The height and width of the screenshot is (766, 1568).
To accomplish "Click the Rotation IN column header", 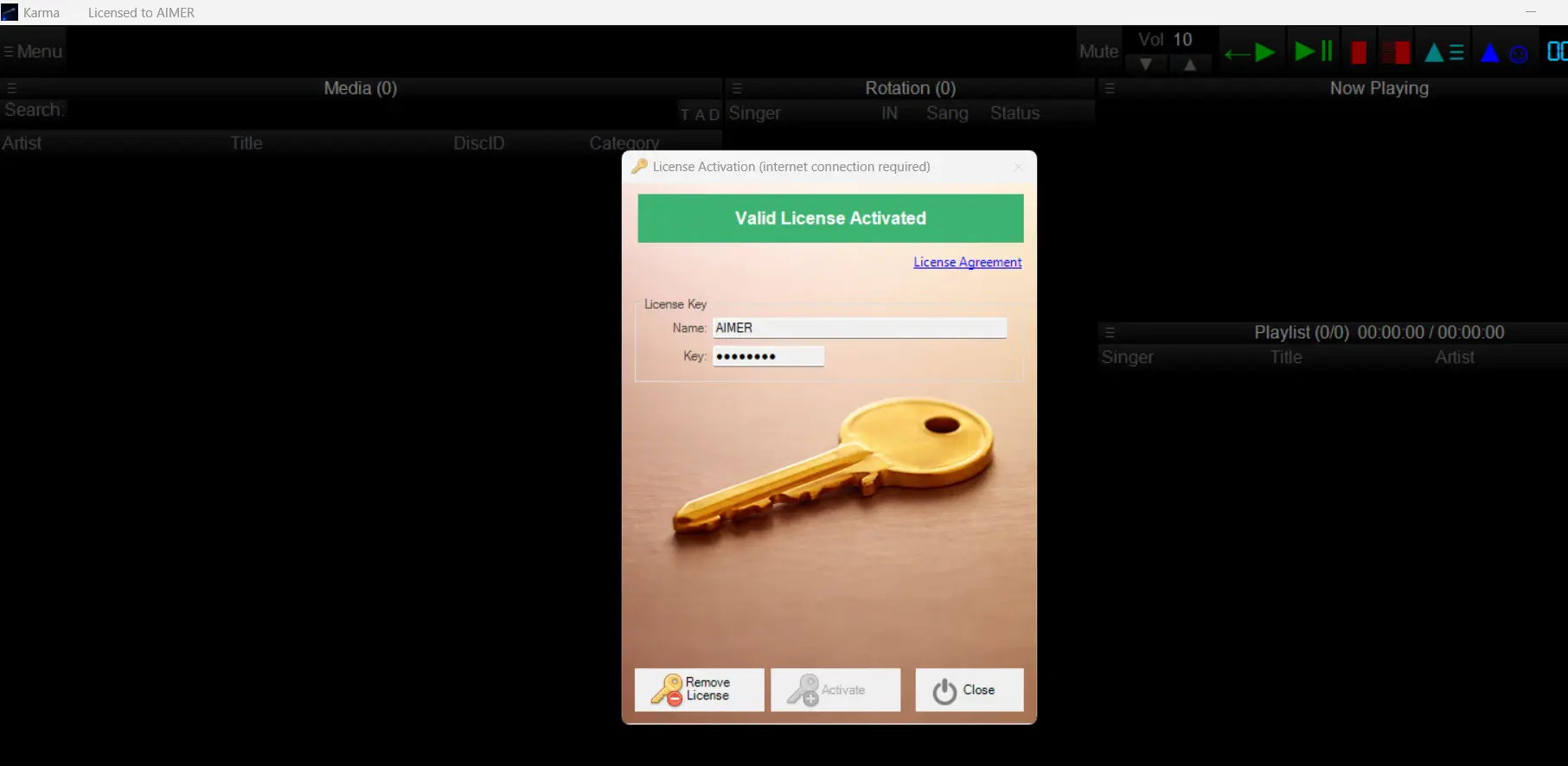I will (889, 113).
